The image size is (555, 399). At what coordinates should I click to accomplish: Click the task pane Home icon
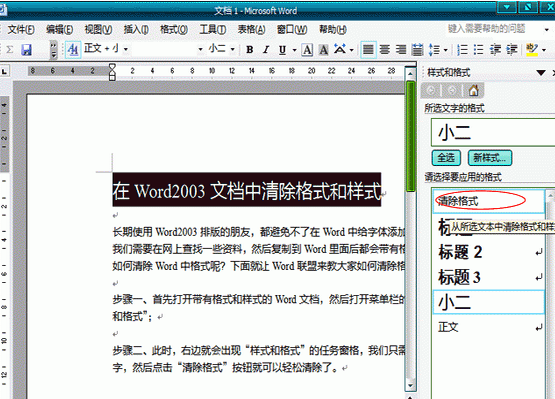tap(474, 91)
